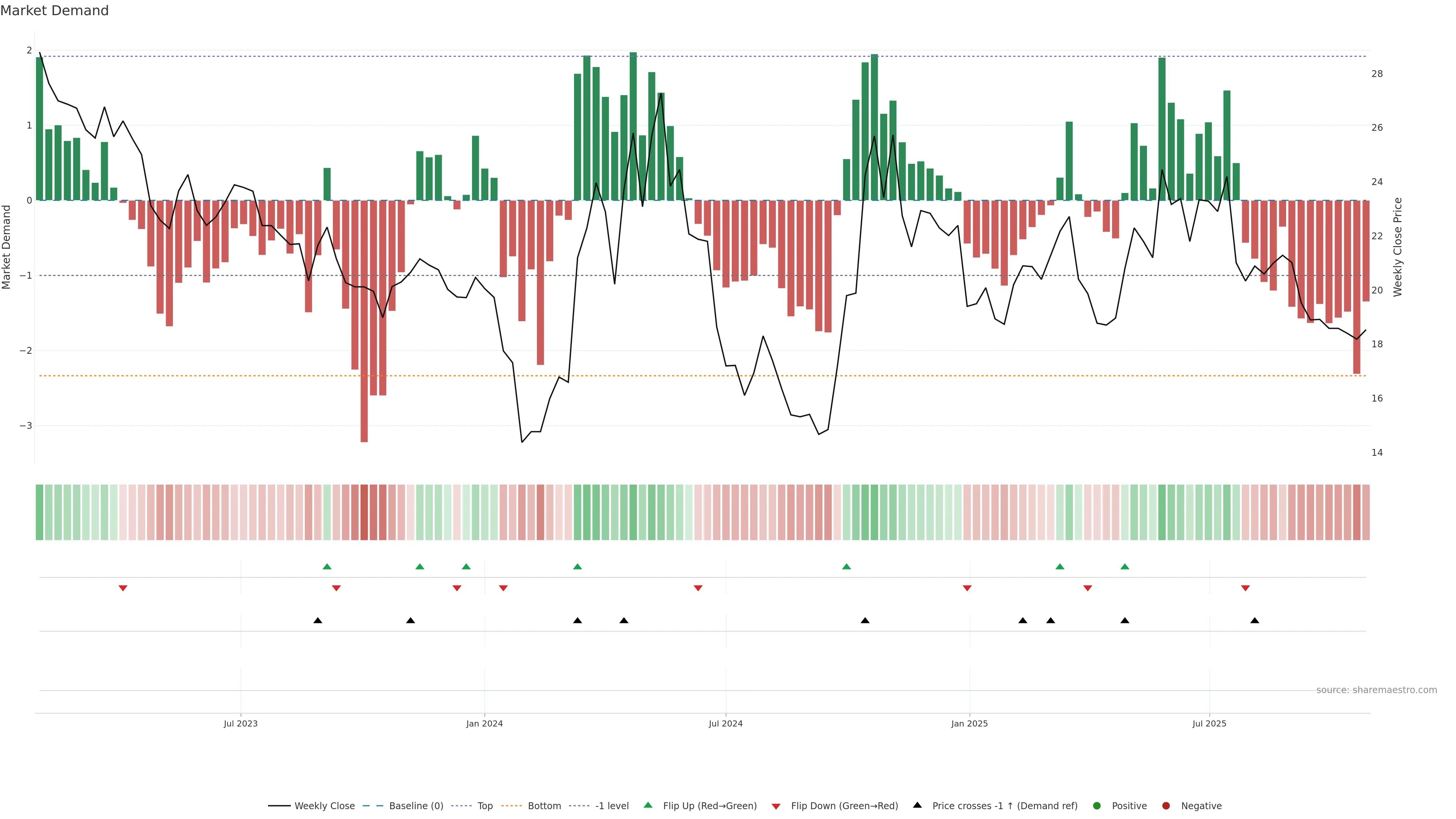Click Price crosses -1 black triangle legend icon
1456x819 pixels.
click(x=917, y=805)
